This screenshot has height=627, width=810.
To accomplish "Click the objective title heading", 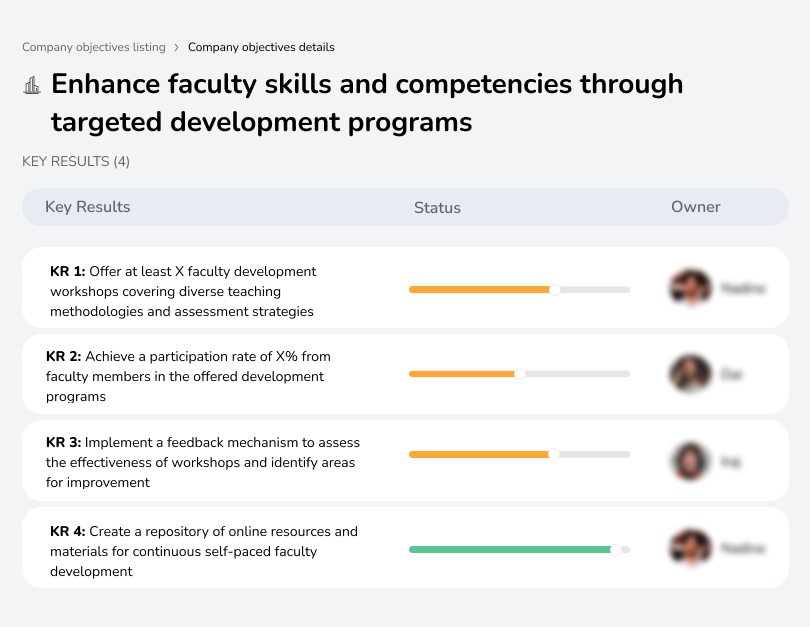I will pyautogui.click(x=366, y=103).
